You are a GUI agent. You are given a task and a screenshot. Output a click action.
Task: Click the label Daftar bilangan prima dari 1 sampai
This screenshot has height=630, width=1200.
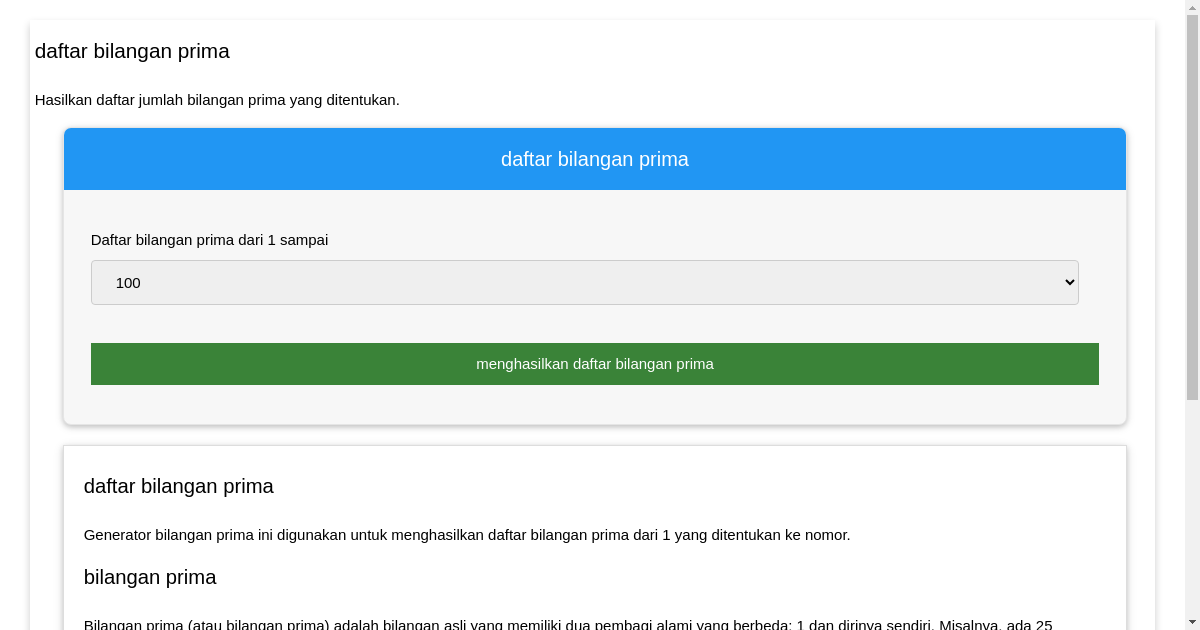pyautogui.click(x=209, y=240)
